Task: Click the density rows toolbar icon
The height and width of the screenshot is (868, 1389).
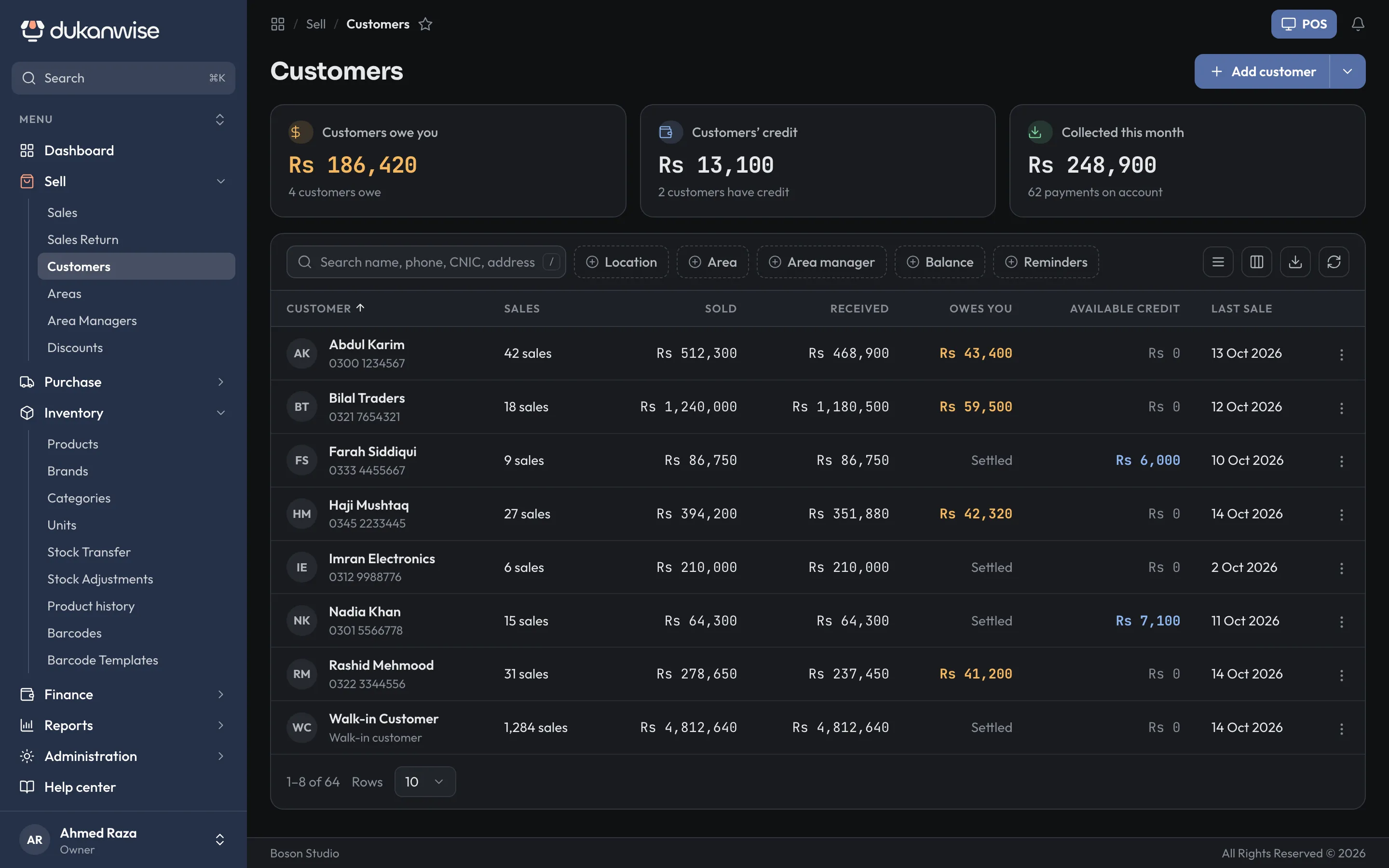Action: tap(1218, 262)
